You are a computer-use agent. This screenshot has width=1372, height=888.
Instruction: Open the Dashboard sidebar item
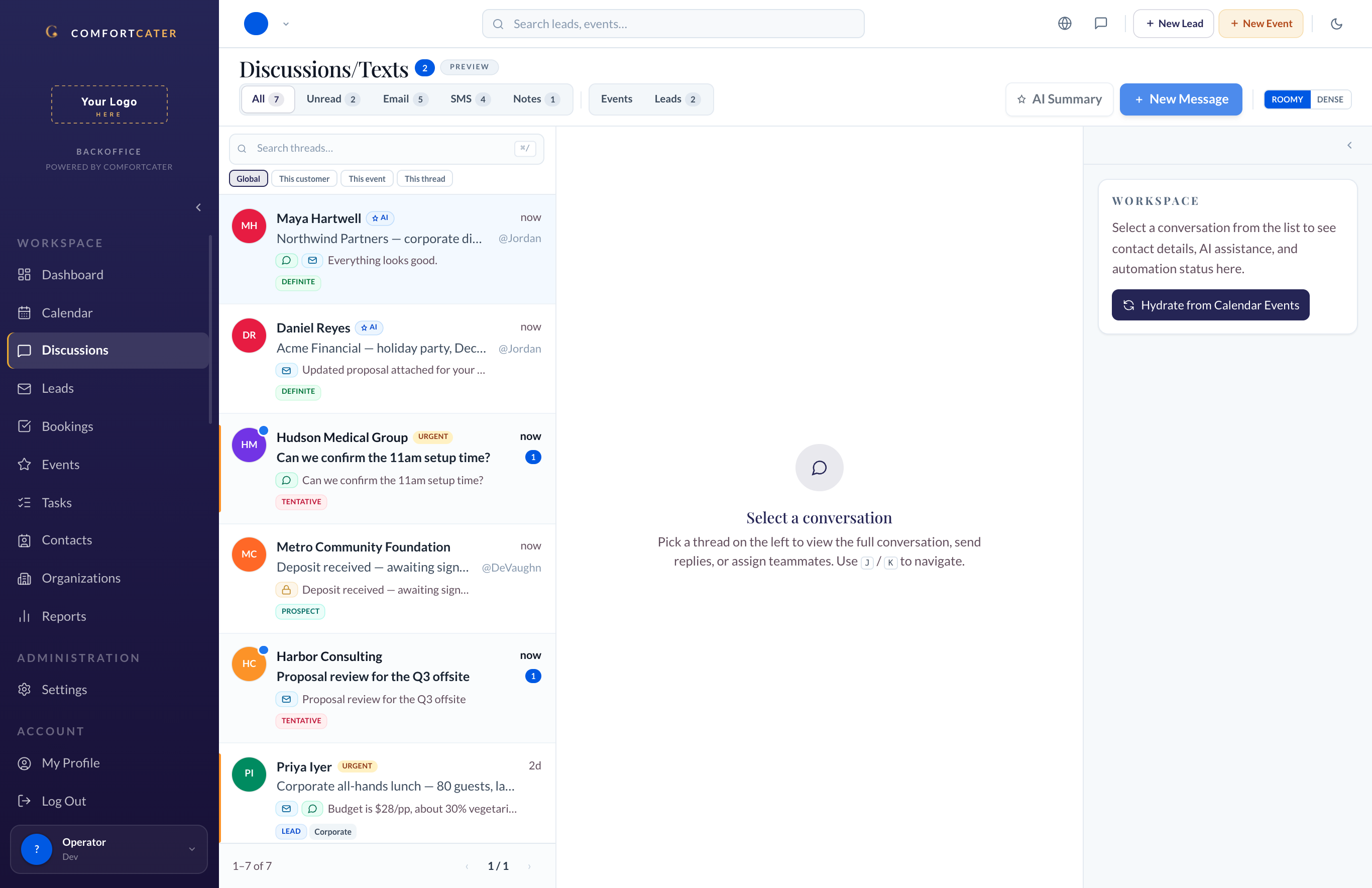[108, 274]
